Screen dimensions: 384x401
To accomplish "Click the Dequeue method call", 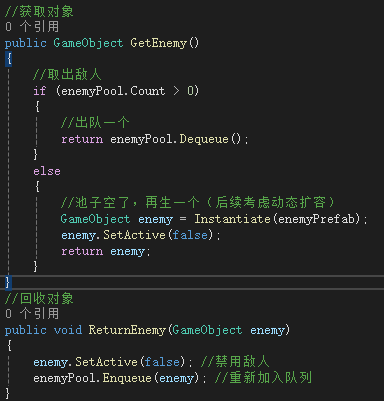I will 204,139.
